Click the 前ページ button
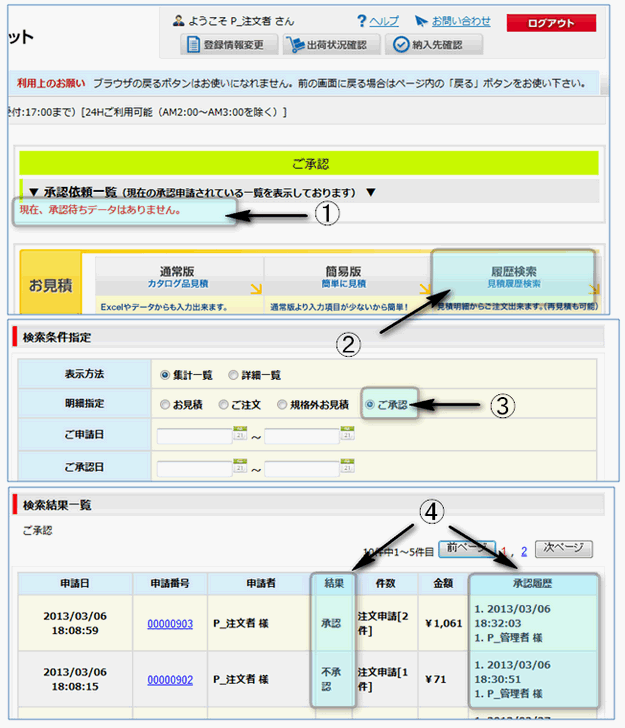The image size is (625, 728). (467, 549)
